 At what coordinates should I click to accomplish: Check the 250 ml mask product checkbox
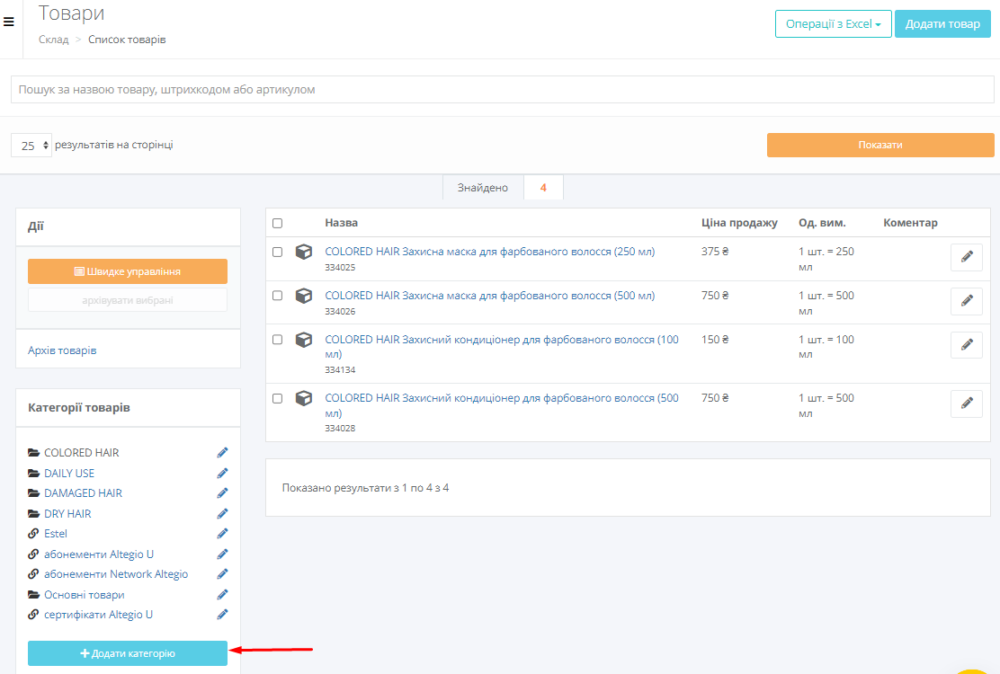tap(277, 252)
